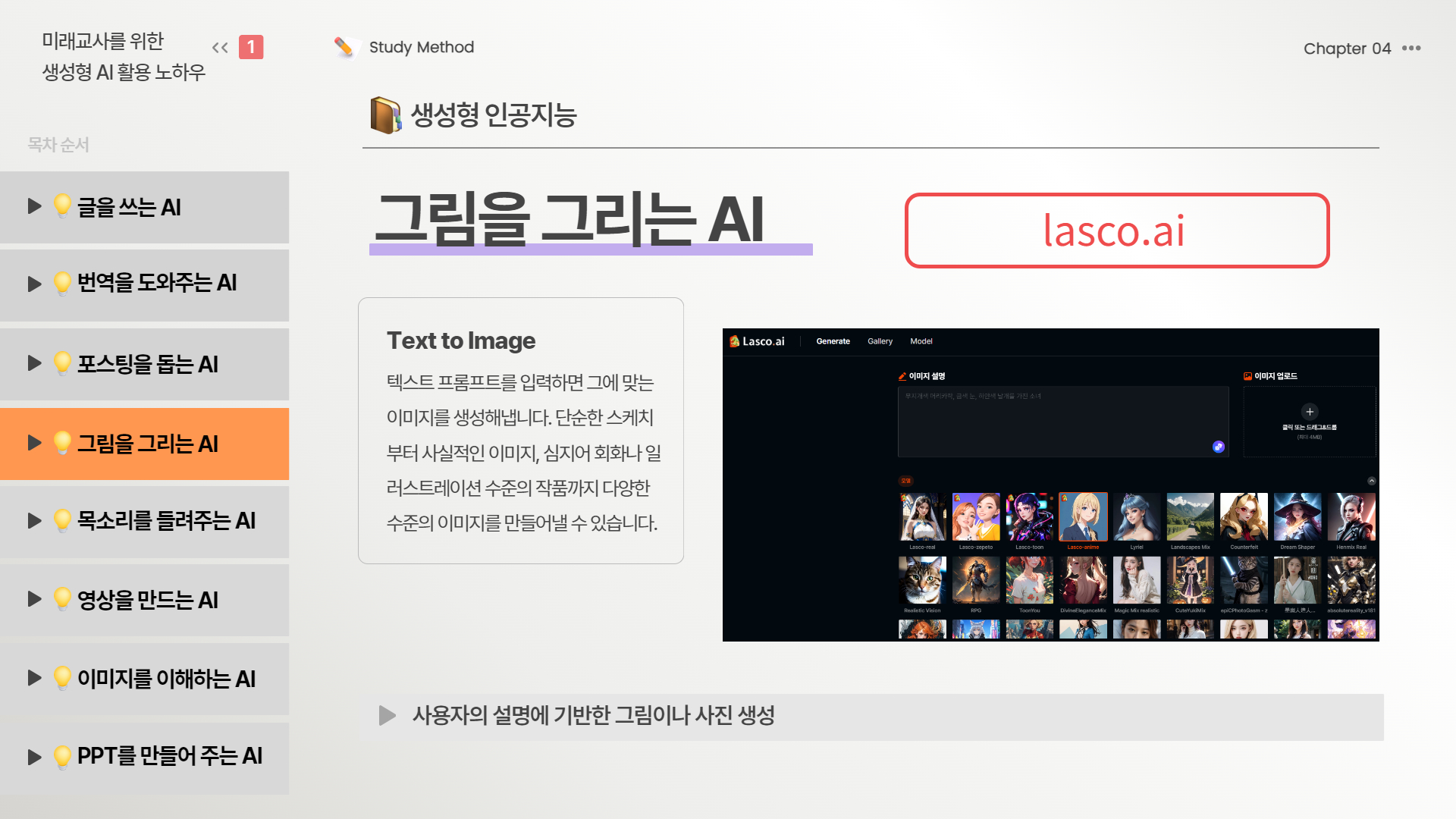
Task: Expand the 그림을 그리는 AI arrow
Action: pos(34,443)
